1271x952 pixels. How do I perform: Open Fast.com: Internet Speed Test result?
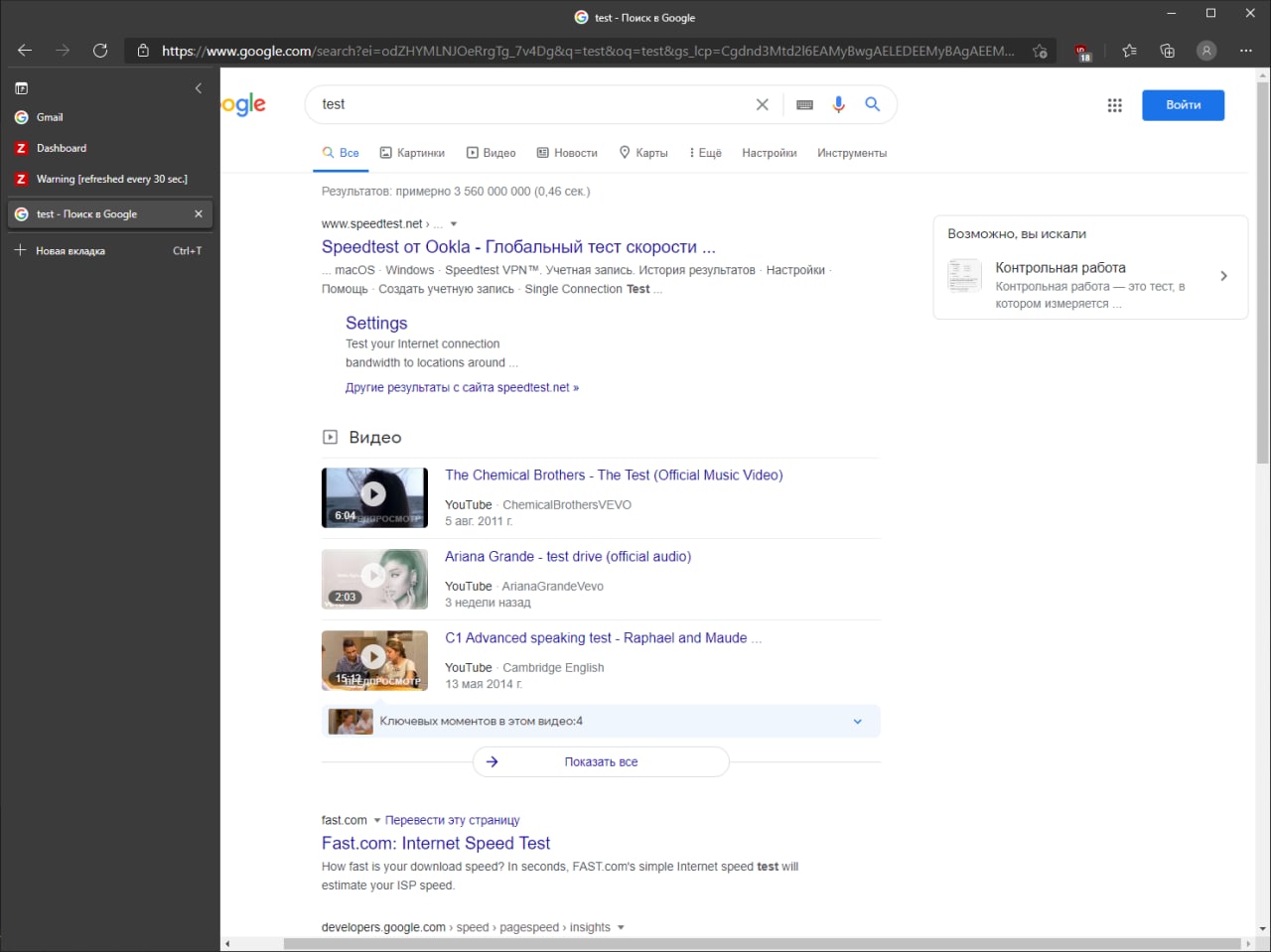(x=436, y=843)
